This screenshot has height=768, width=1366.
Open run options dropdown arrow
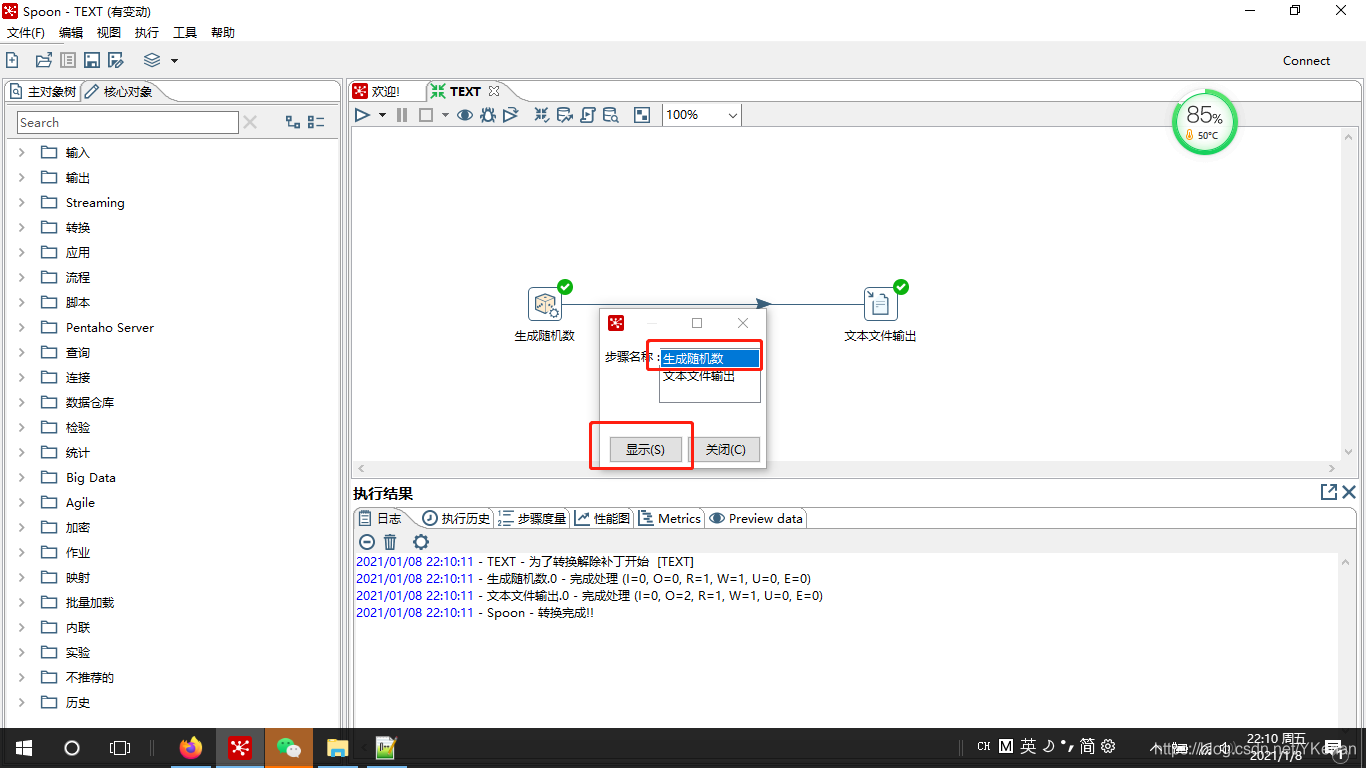[x=382, y=115]
